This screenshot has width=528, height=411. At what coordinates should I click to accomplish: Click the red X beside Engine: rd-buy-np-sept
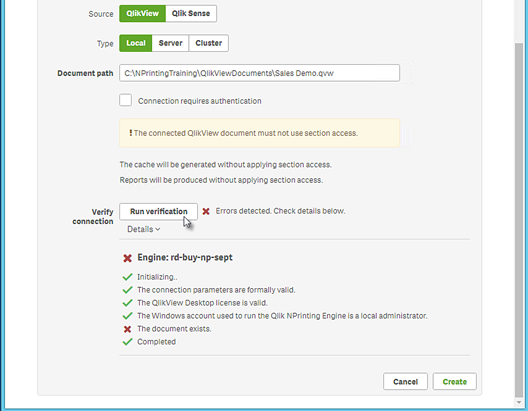point(127,258)
